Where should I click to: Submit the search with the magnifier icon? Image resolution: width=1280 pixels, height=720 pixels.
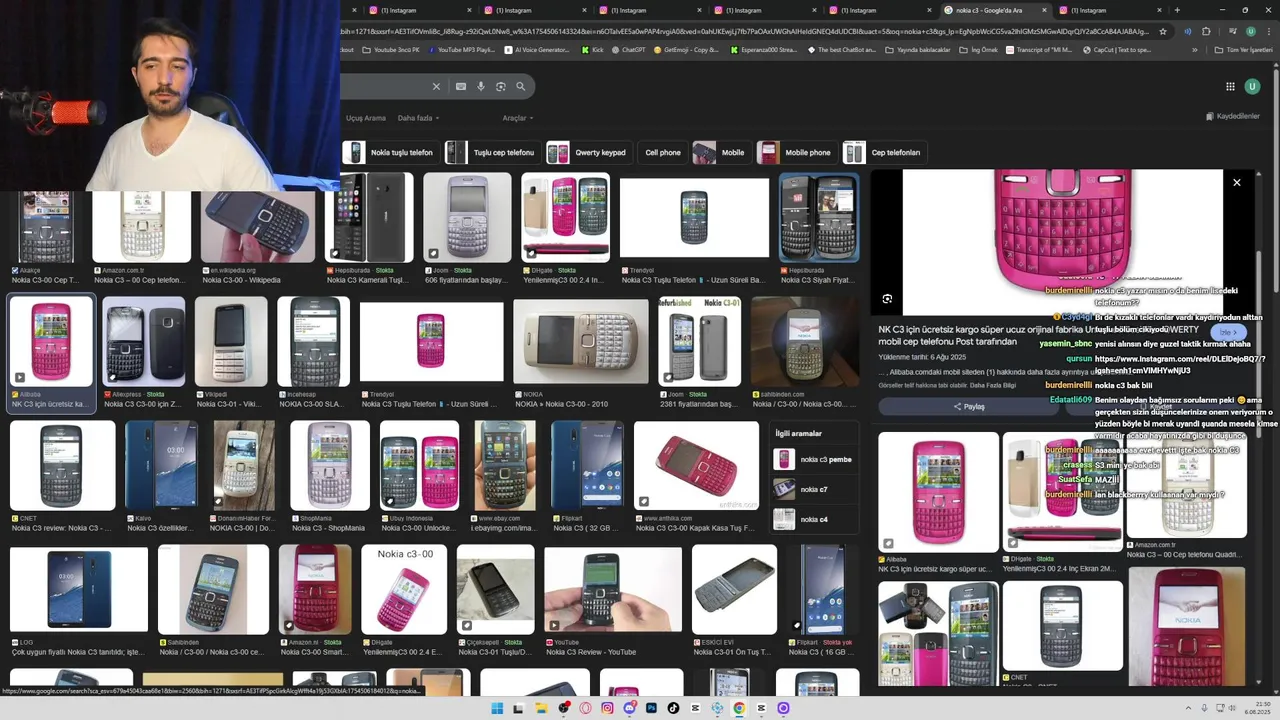click(521, 87)
